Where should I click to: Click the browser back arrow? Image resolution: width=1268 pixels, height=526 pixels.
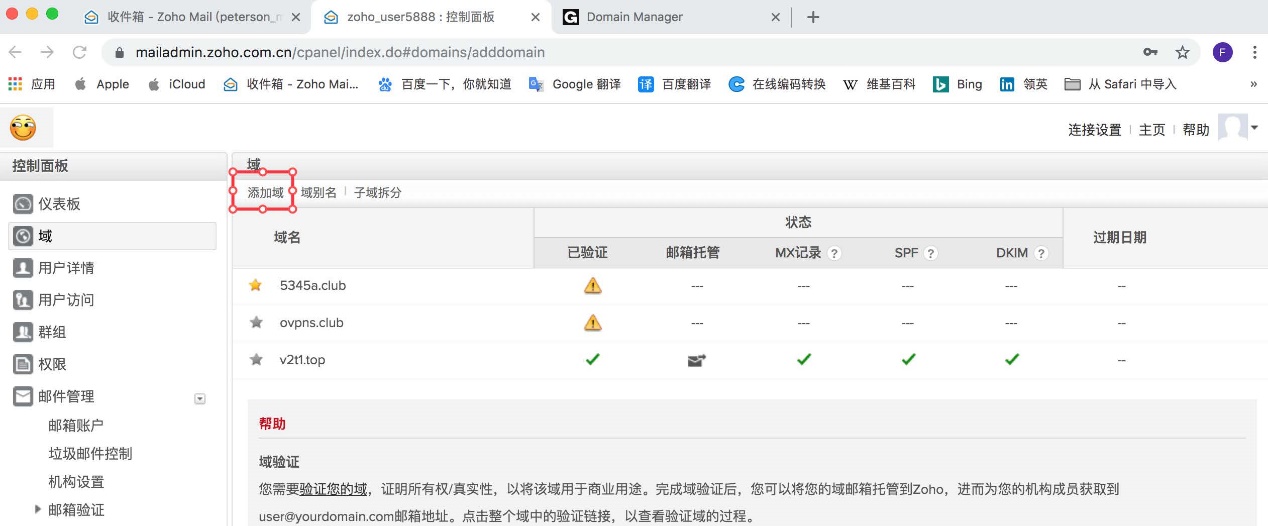coord(16,52)
